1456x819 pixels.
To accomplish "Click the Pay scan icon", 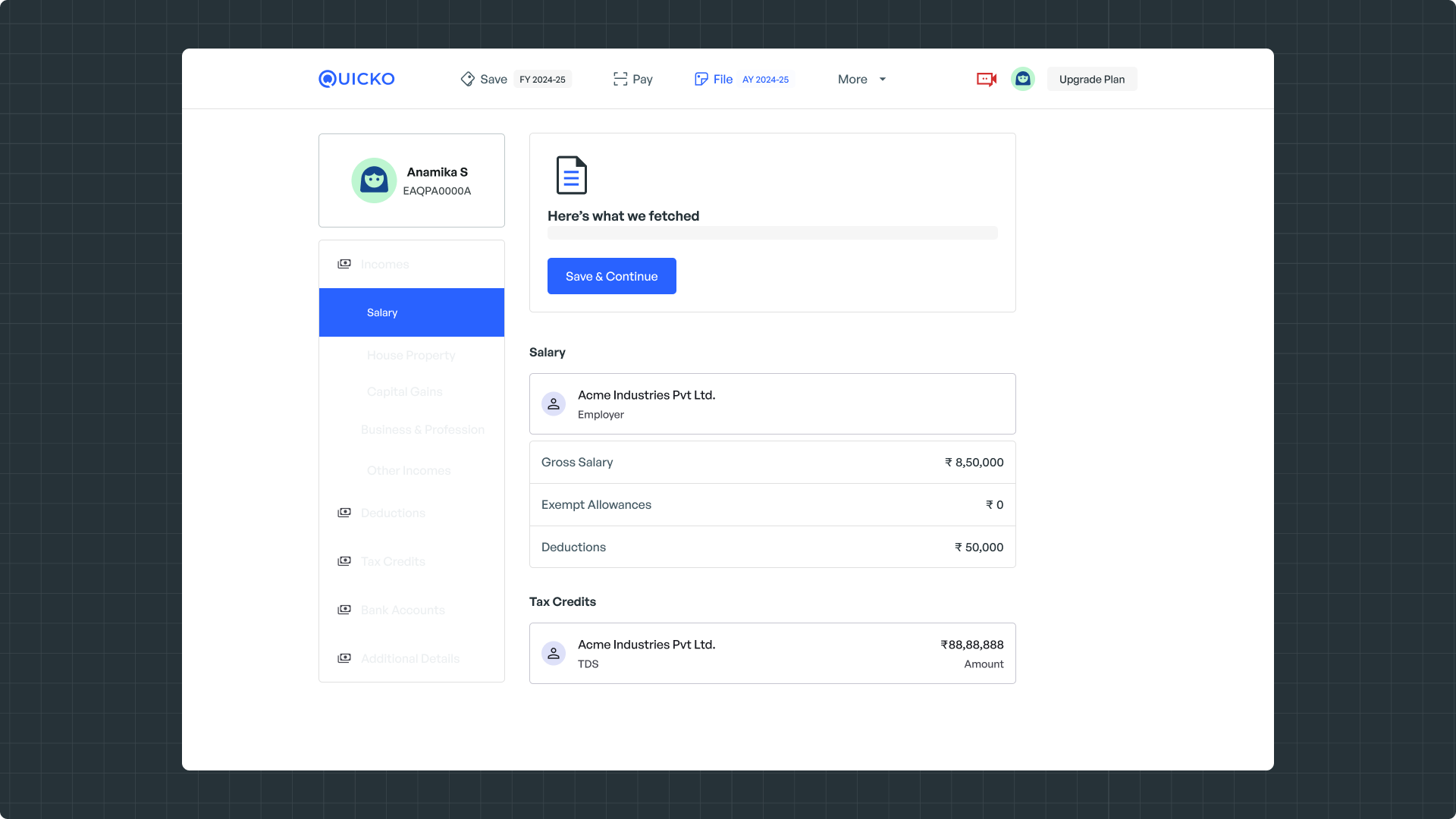I will click(620, 79).
